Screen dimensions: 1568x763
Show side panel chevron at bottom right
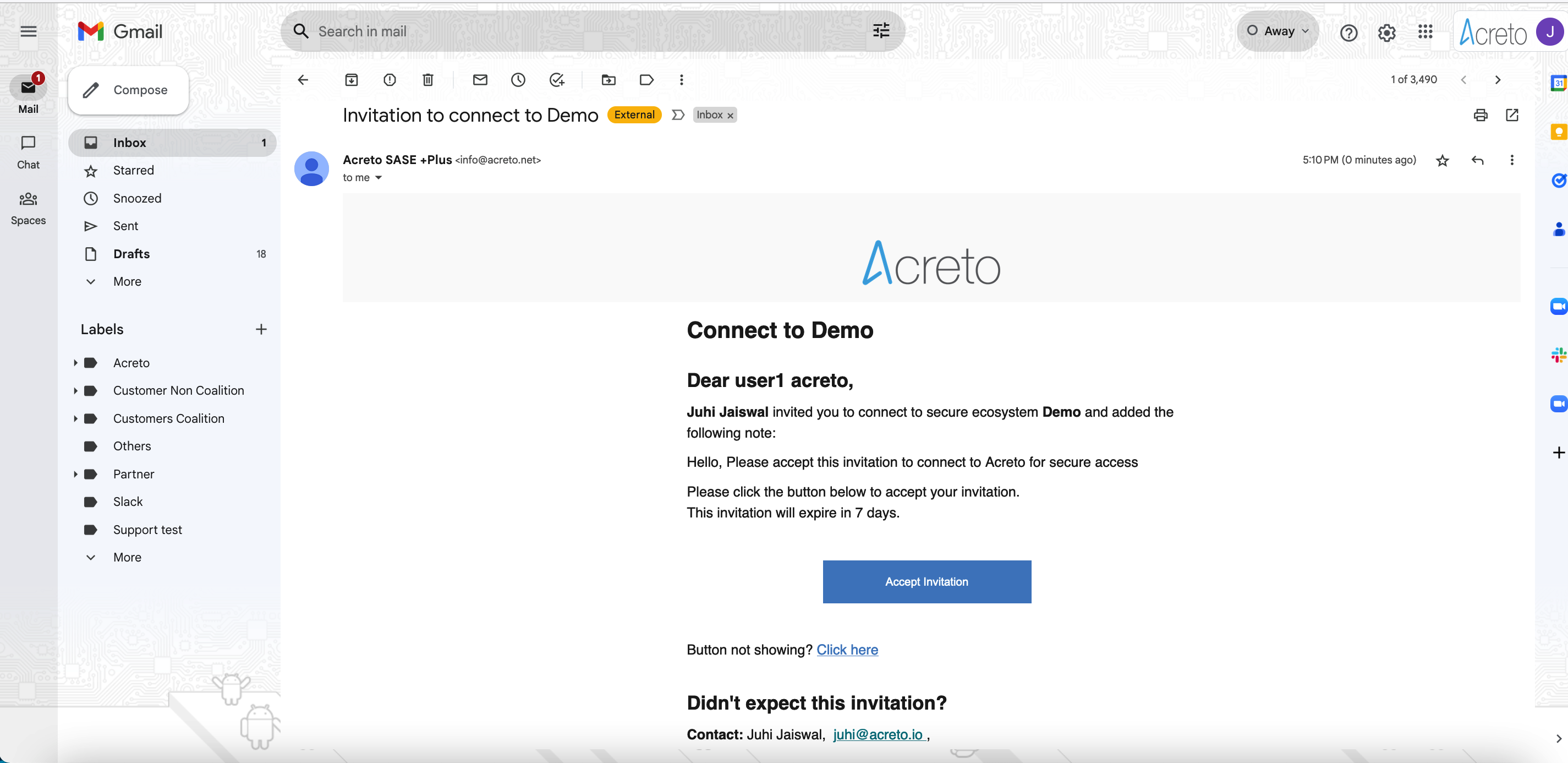(x=1558, y=738)
